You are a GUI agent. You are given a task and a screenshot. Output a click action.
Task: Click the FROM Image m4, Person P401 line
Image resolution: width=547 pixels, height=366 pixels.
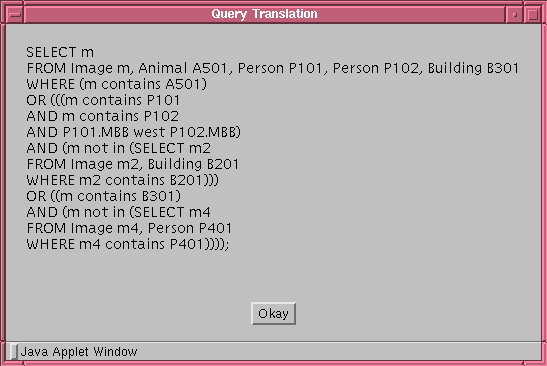click(129, 228)
